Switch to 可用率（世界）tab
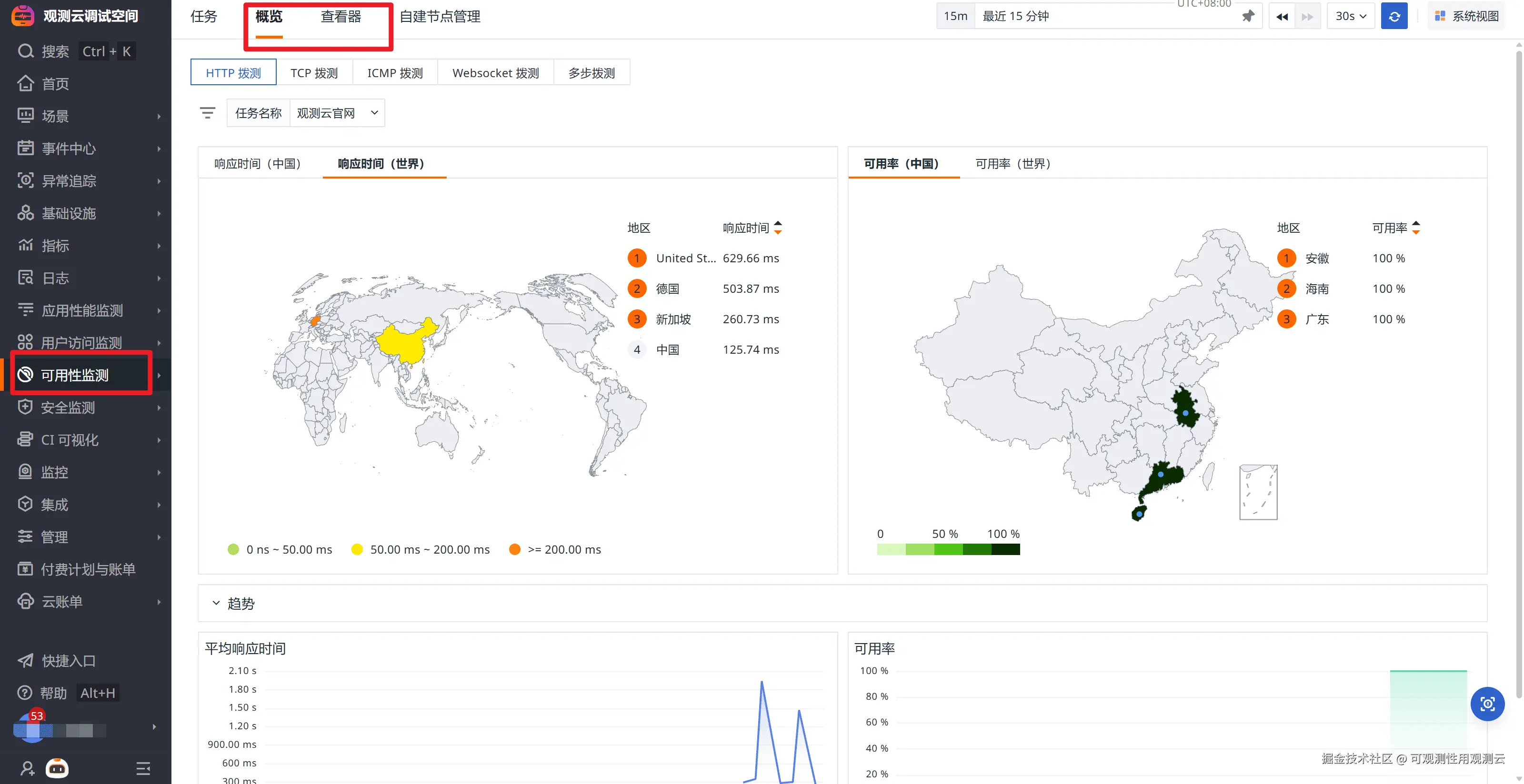 click(1012, 164)
